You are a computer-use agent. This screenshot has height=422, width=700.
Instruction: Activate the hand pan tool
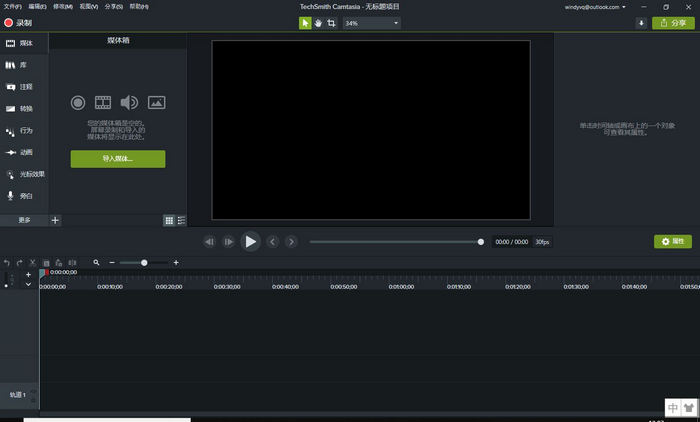click(318, 22)
